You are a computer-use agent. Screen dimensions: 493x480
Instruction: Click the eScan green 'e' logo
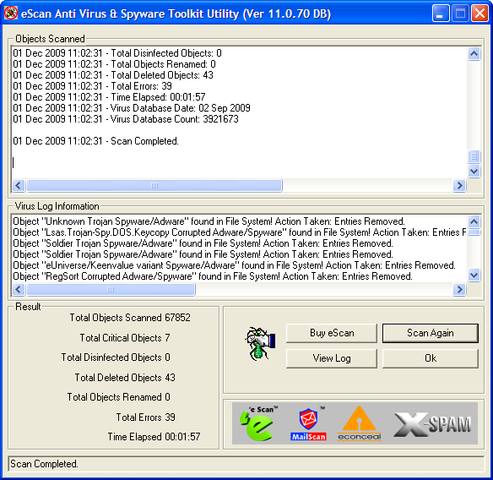(x=257, y=423)
